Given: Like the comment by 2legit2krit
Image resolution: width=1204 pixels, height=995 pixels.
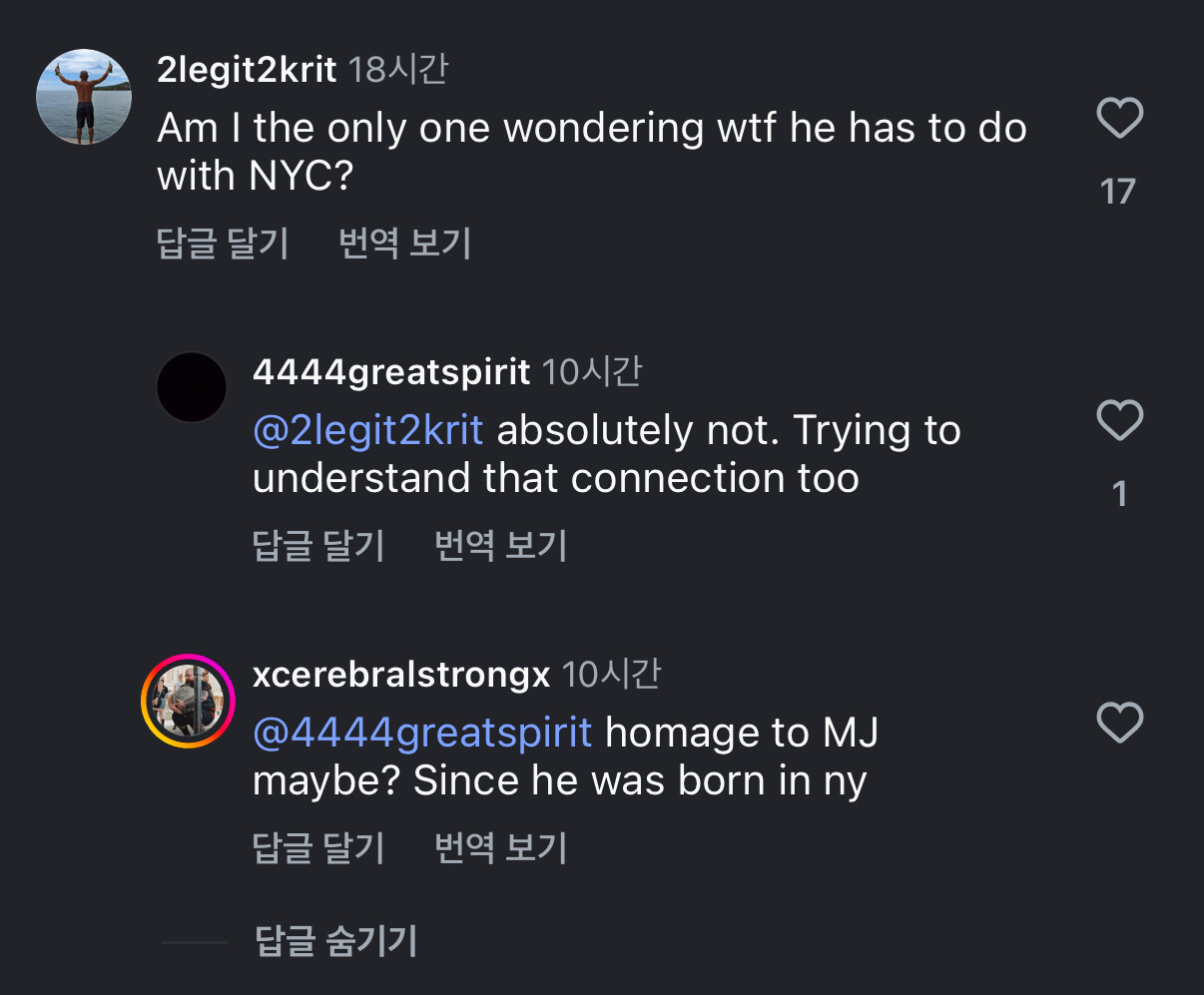Looking at the screenshot, I should 1119,118.
